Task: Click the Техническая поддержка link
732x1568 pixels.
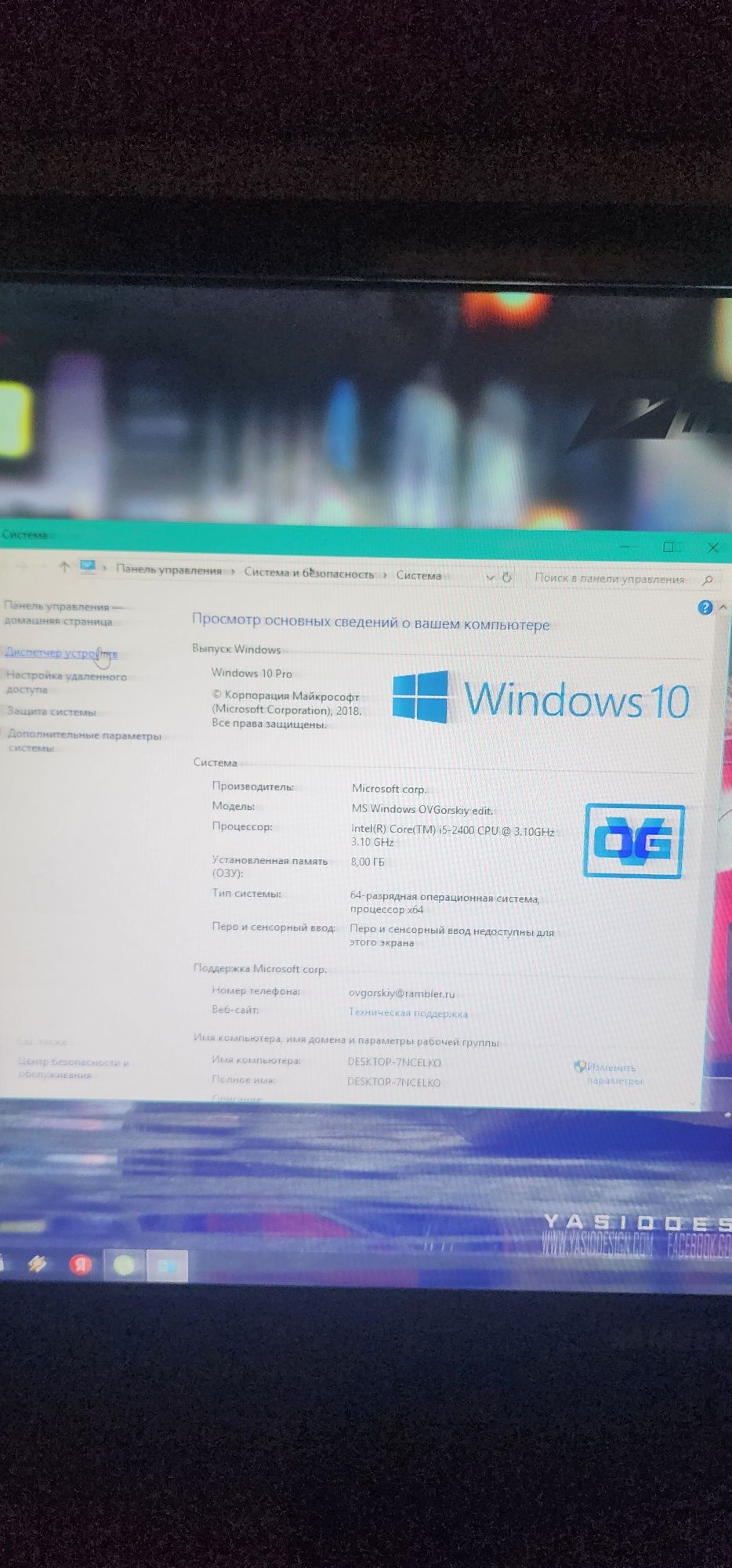Action: (408, 1013)
